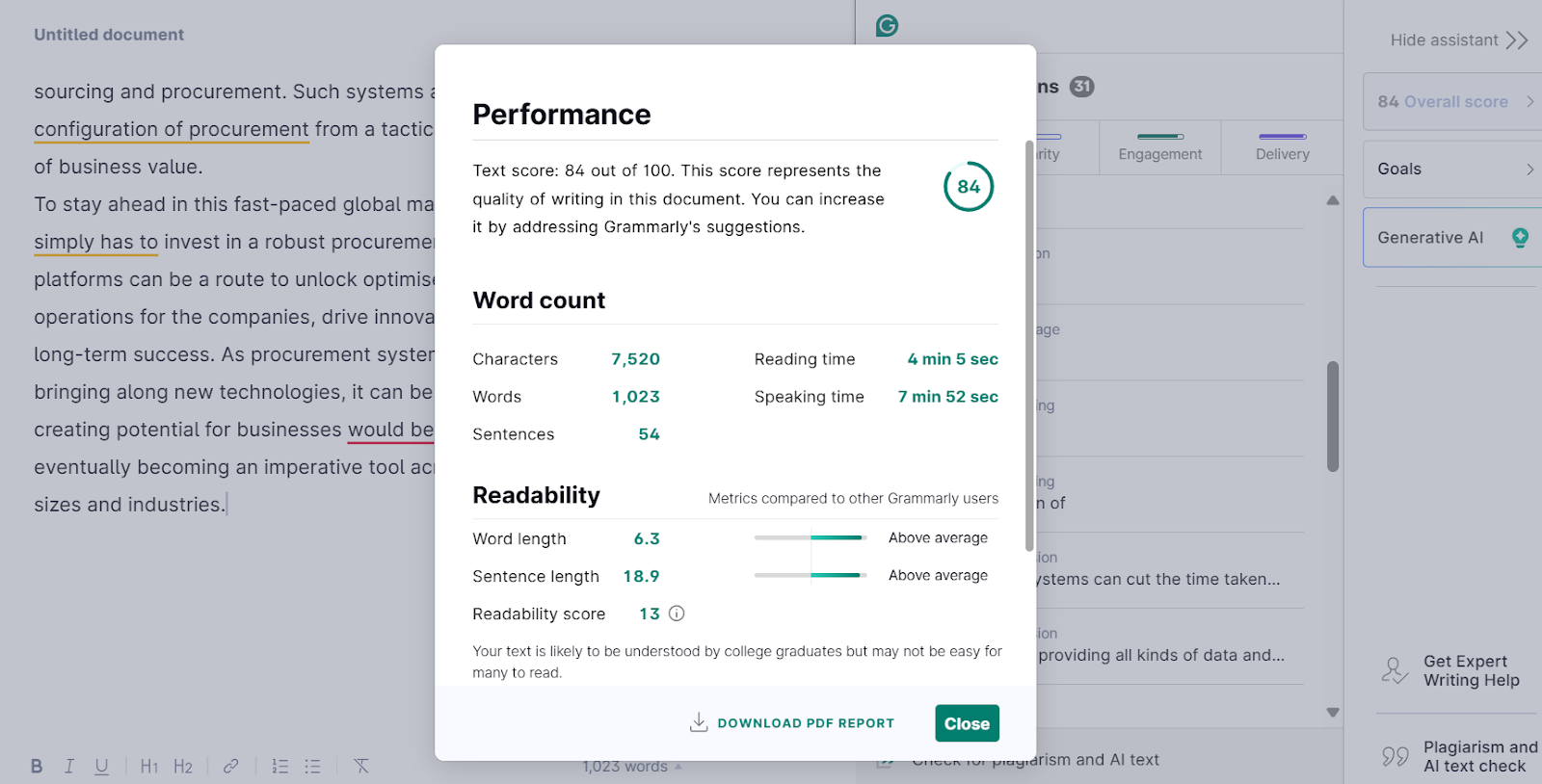The width and height of the screenshot is (1542, 784).
Task: Apply italic formatting from the bottom toolbar
Action: (x=69, y=766)
